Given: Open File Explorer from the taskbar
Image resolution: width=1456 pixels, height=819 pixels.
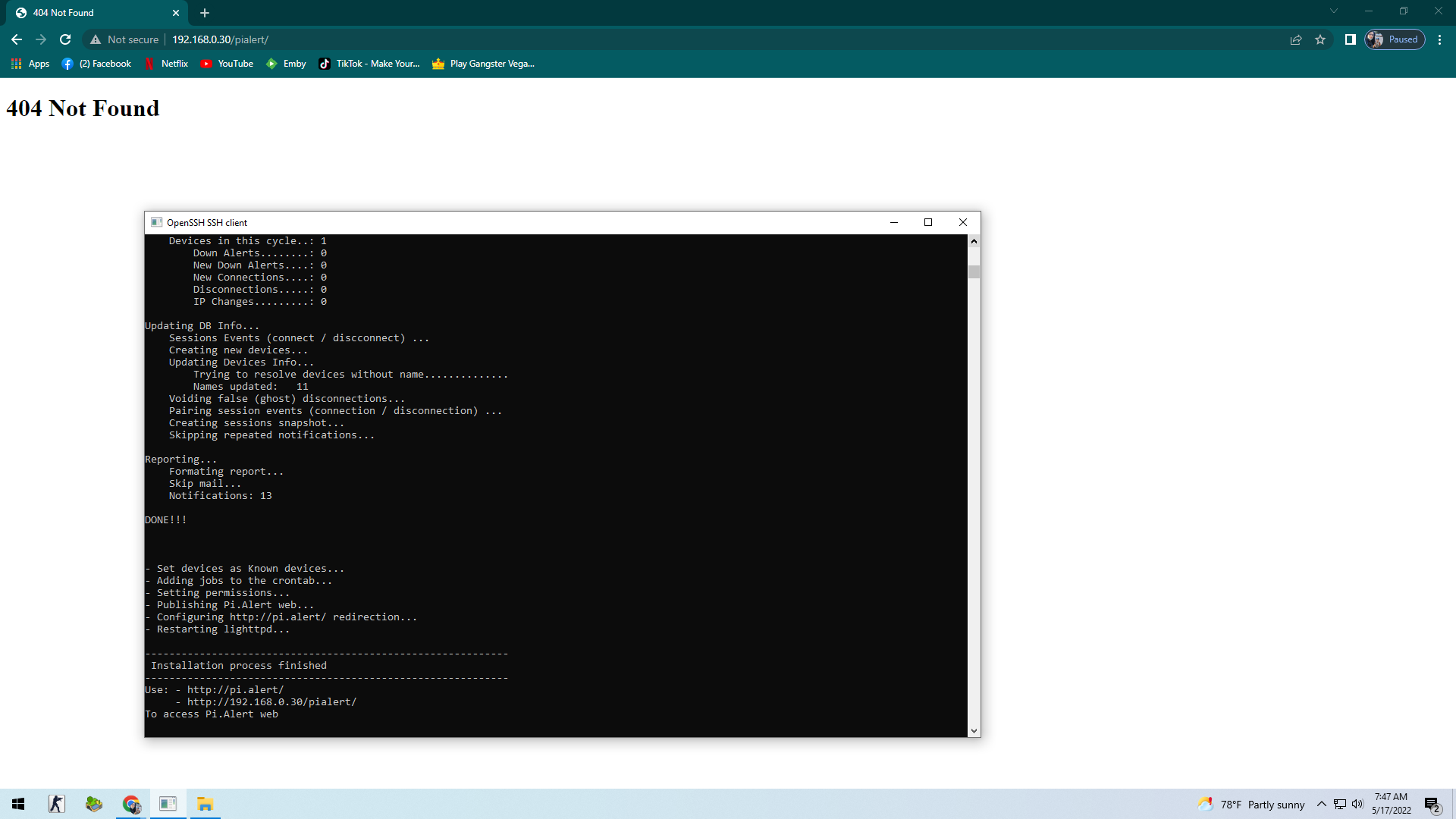Looking at the screenshot, I should coord(205,804).
